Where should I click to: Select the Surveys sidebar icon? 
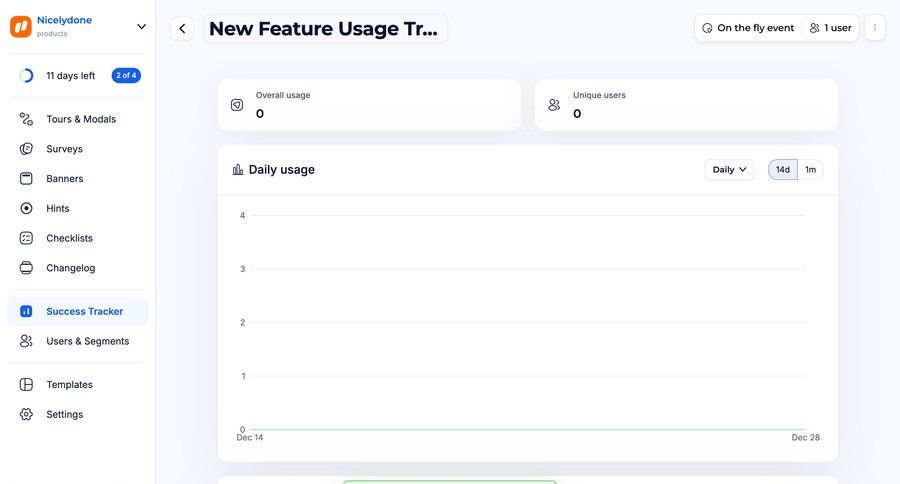26,149
